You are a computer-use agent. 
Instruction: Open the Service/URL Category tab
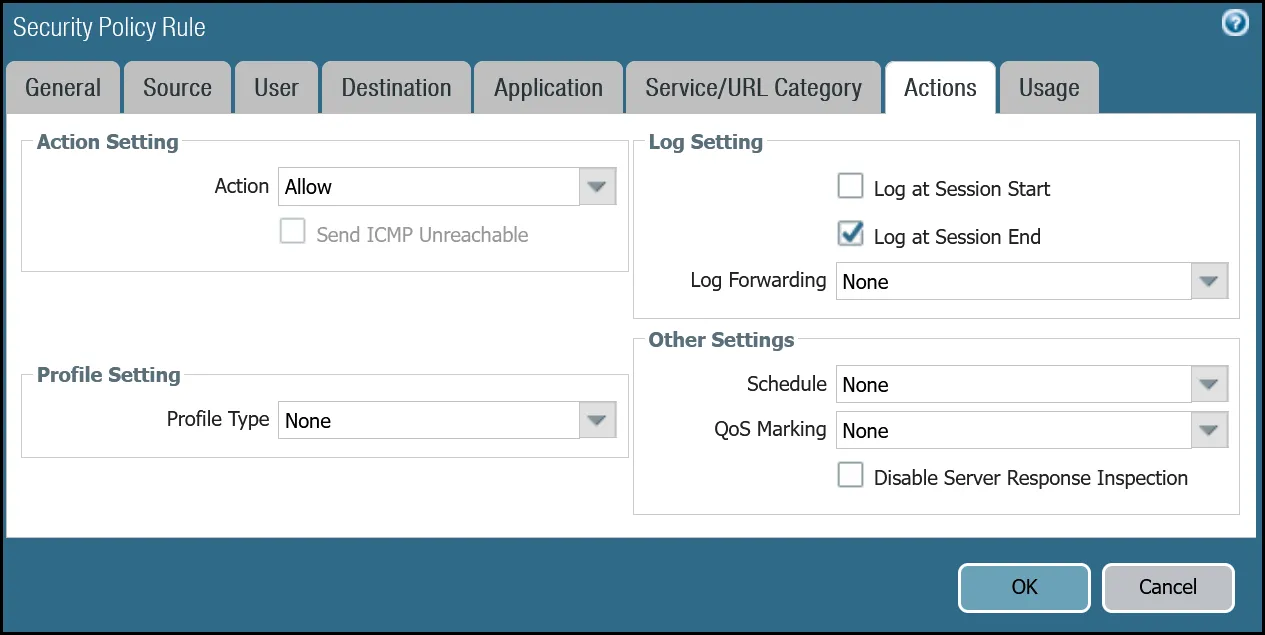pyautogui.click(x=753, y=87)
